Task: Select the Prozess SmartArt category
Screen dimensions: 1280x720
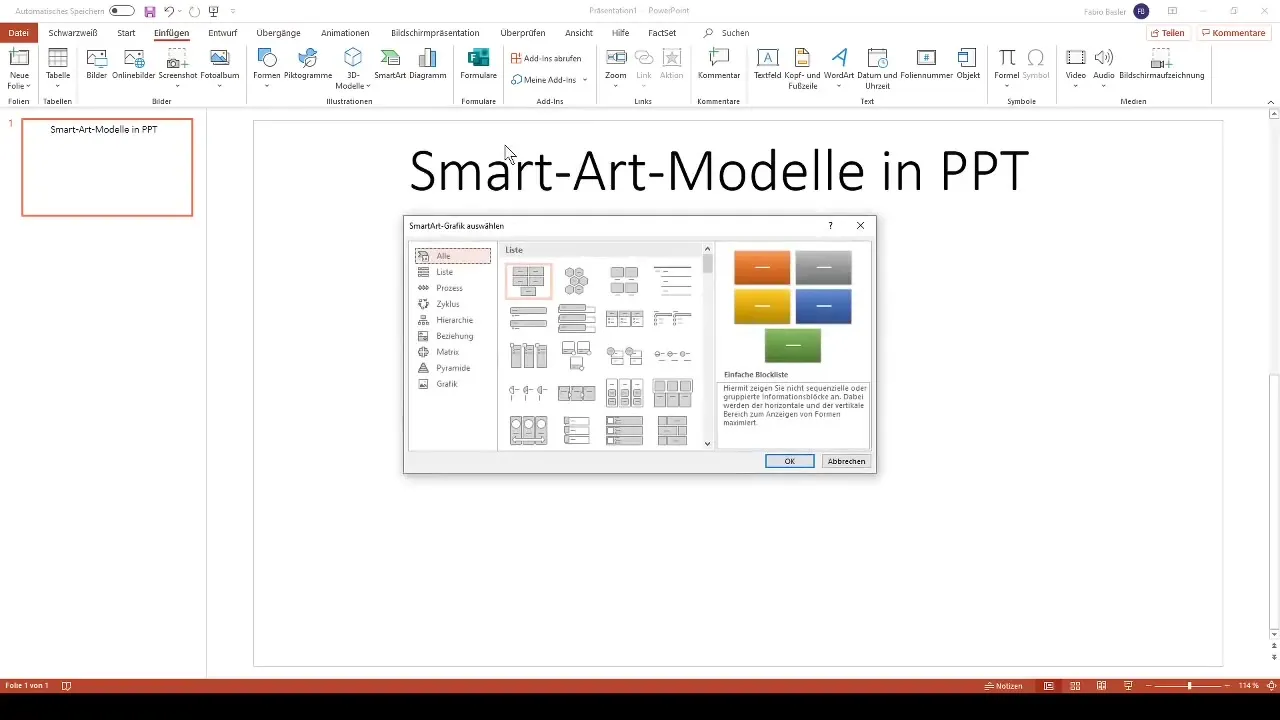Action: tap(453, 288)
